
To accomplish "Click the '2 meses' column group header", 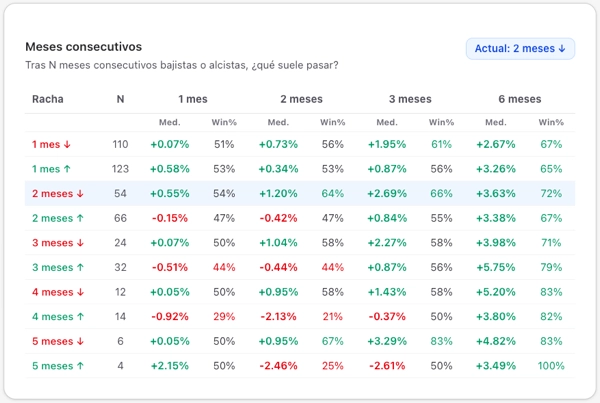I will tap(302, 99).
